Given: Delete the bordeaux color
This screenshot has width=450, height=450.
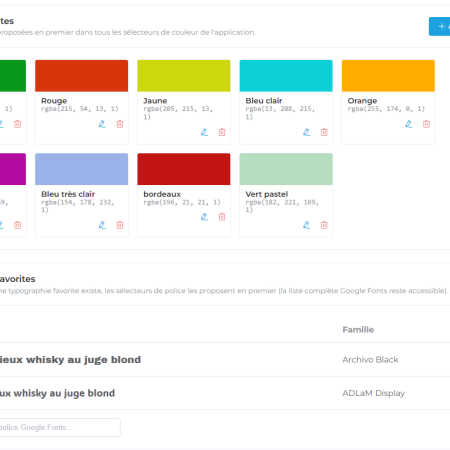Looking at the screenshot, I should 222,217.
